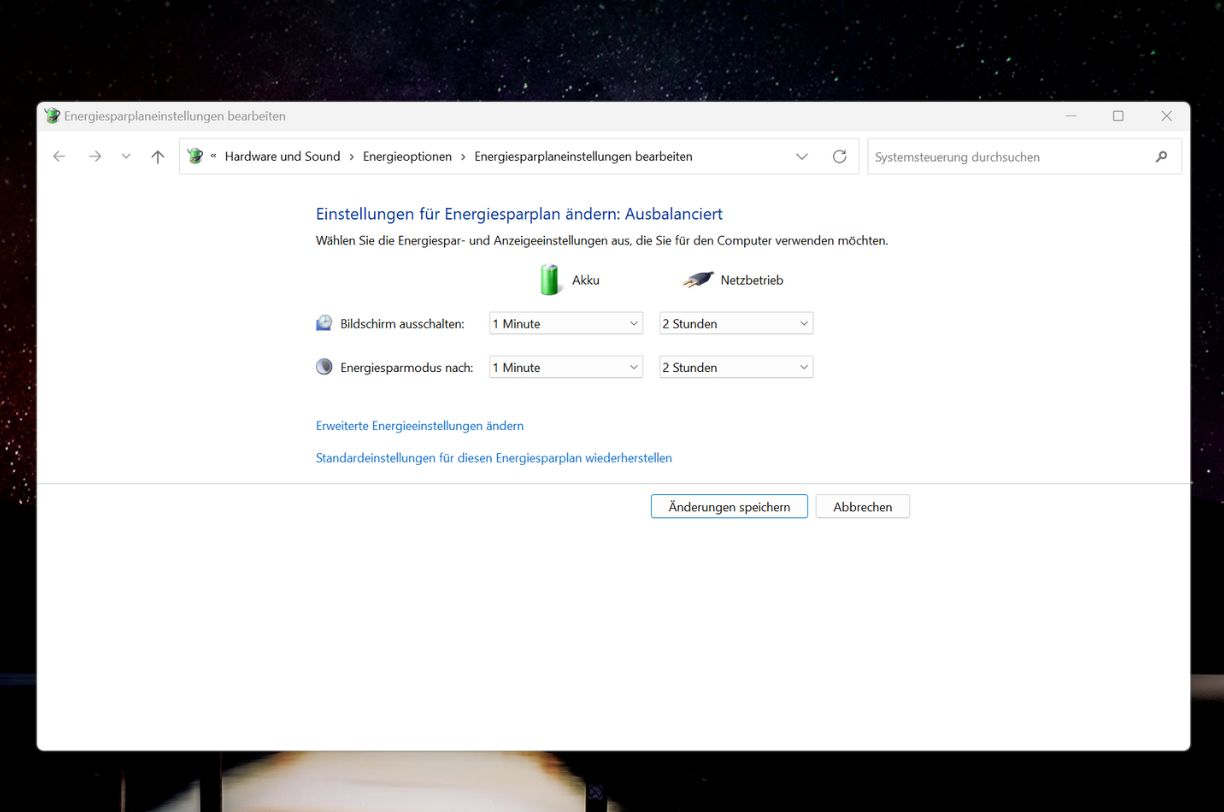Click the green Akku battery icon
The height and width of the screenshot is (812, 1224).
(x=550, y=280)
